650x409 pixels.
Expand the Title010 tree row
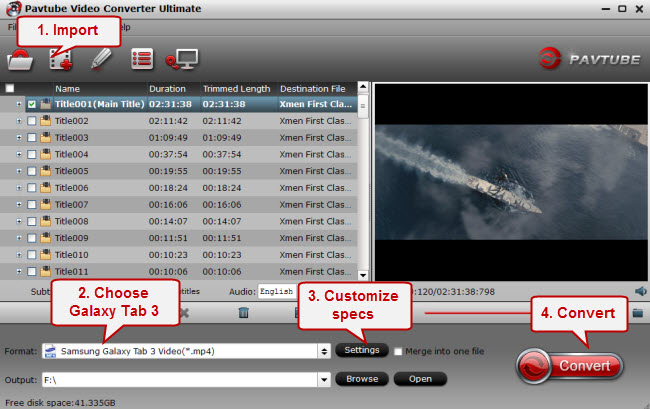click(19, 254)
